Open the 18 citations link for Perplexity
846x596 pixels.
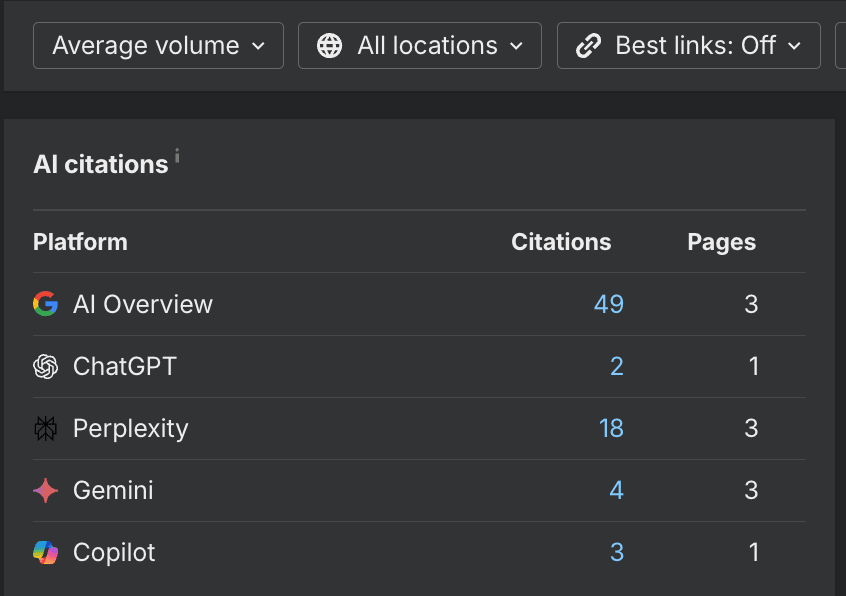pyautogui.click(x=611, y=429)
